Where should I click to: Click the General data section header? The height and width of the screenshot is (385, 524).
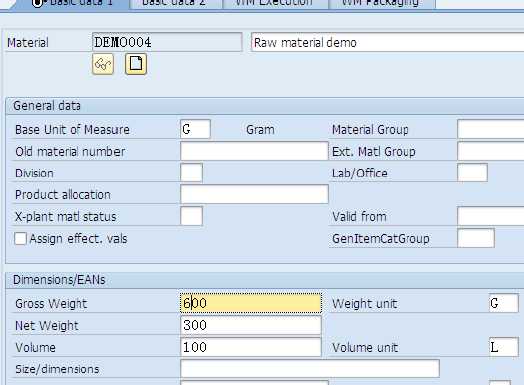pyautogui.click(x=47, y=106)
